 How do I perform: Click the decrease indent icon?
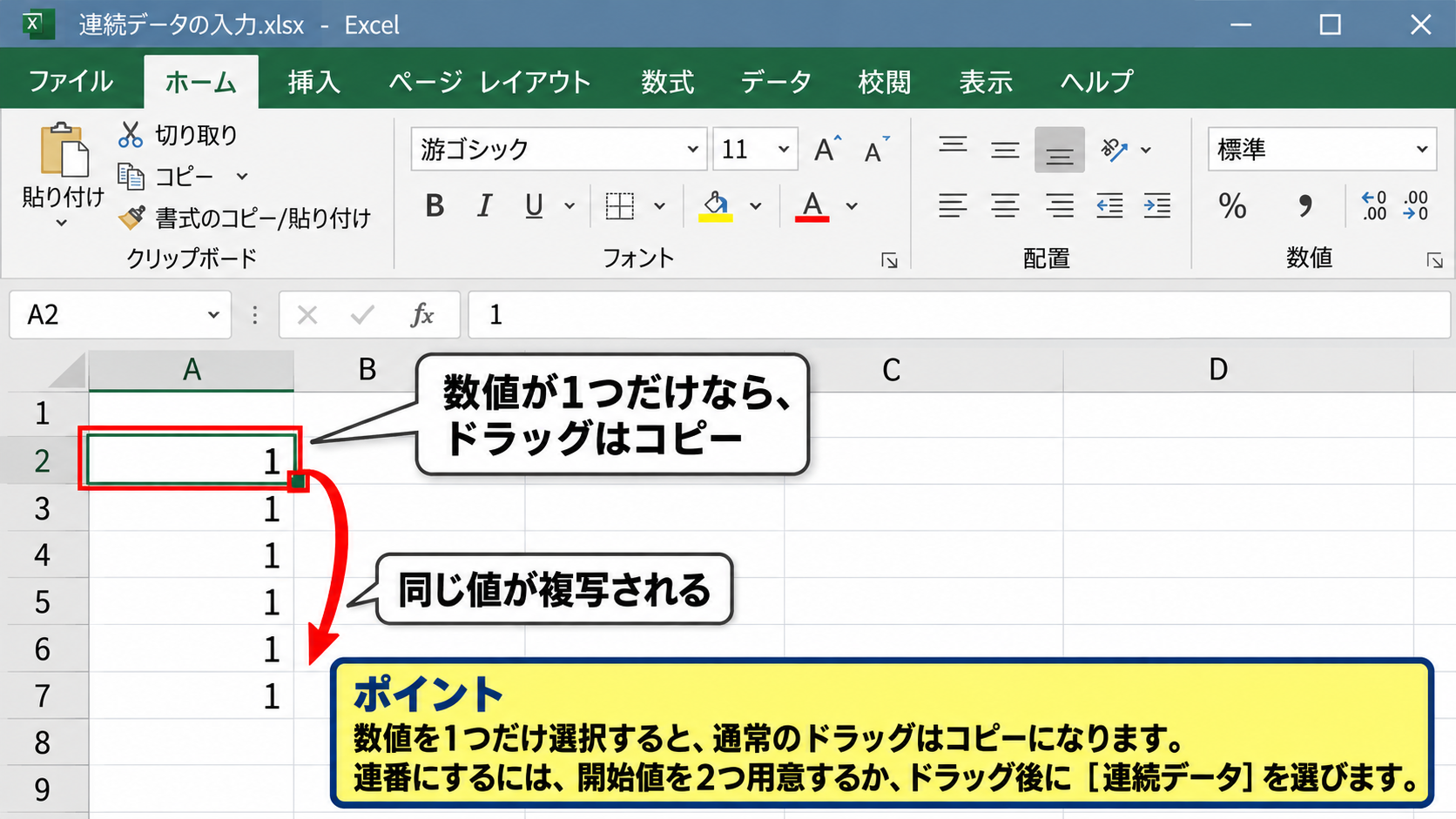(x=1109, y=206)
